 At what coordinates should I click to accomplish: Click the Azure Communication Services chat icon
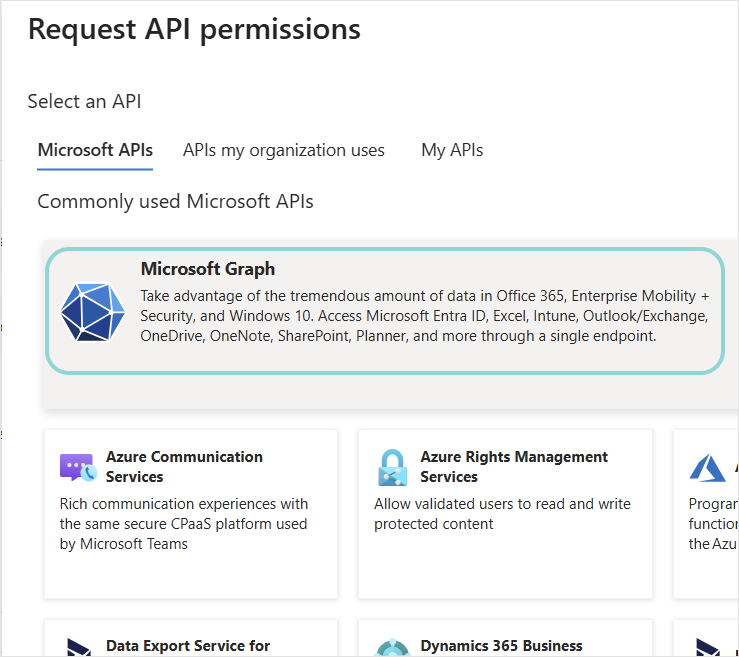[78, 468]
